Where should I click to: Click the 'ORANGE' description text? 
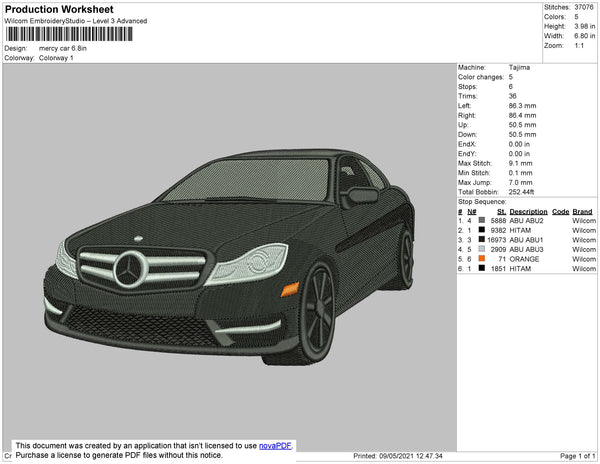click(x=524, y=259)
